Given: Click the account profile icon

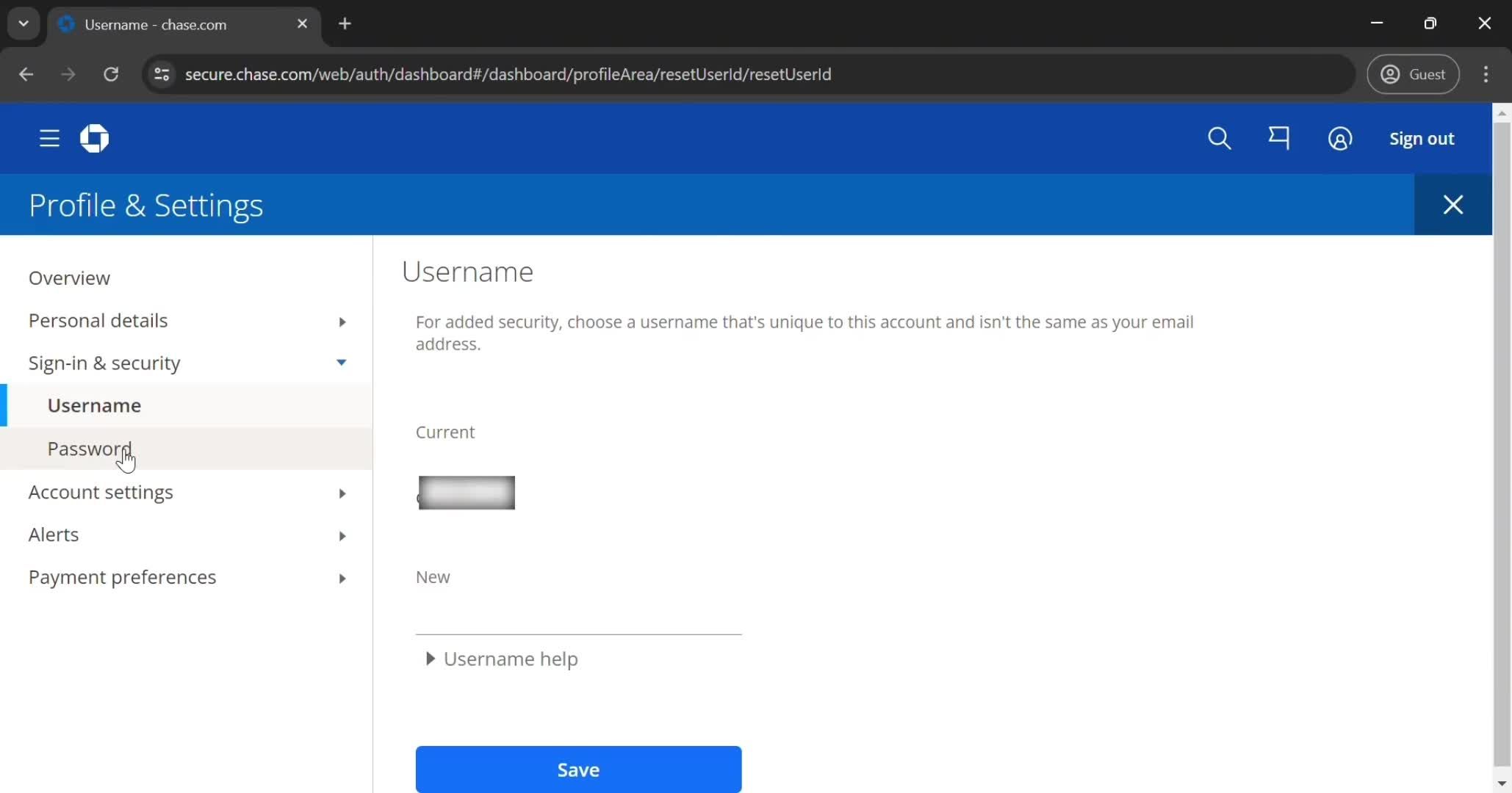Looking at the screenshot, I should (x=1340, y=138).
